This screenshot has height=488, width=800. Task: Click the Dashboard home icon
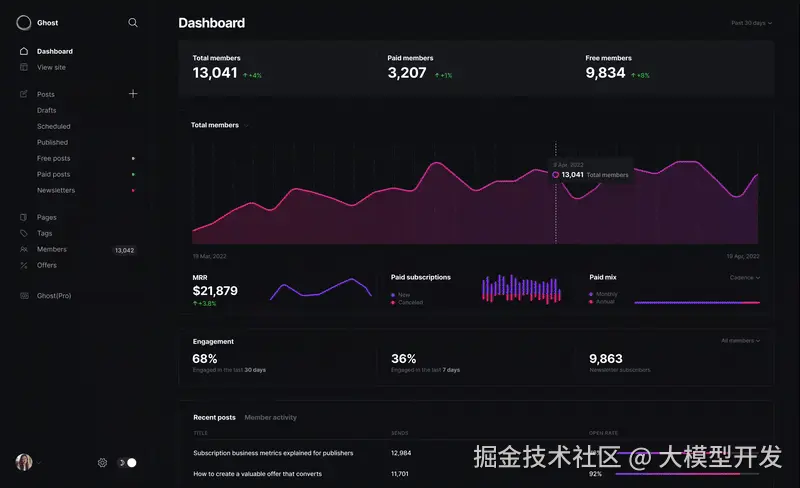23,51
